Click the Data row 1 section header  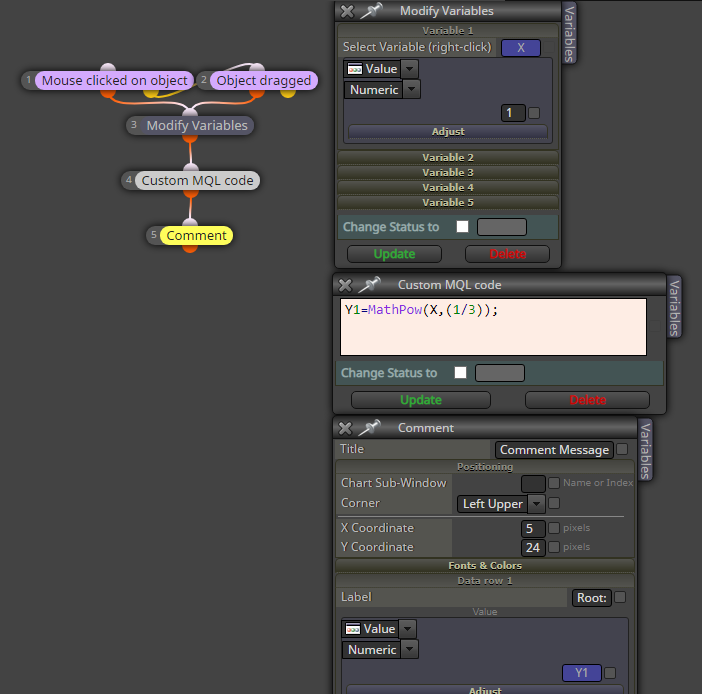coord(485,581)
